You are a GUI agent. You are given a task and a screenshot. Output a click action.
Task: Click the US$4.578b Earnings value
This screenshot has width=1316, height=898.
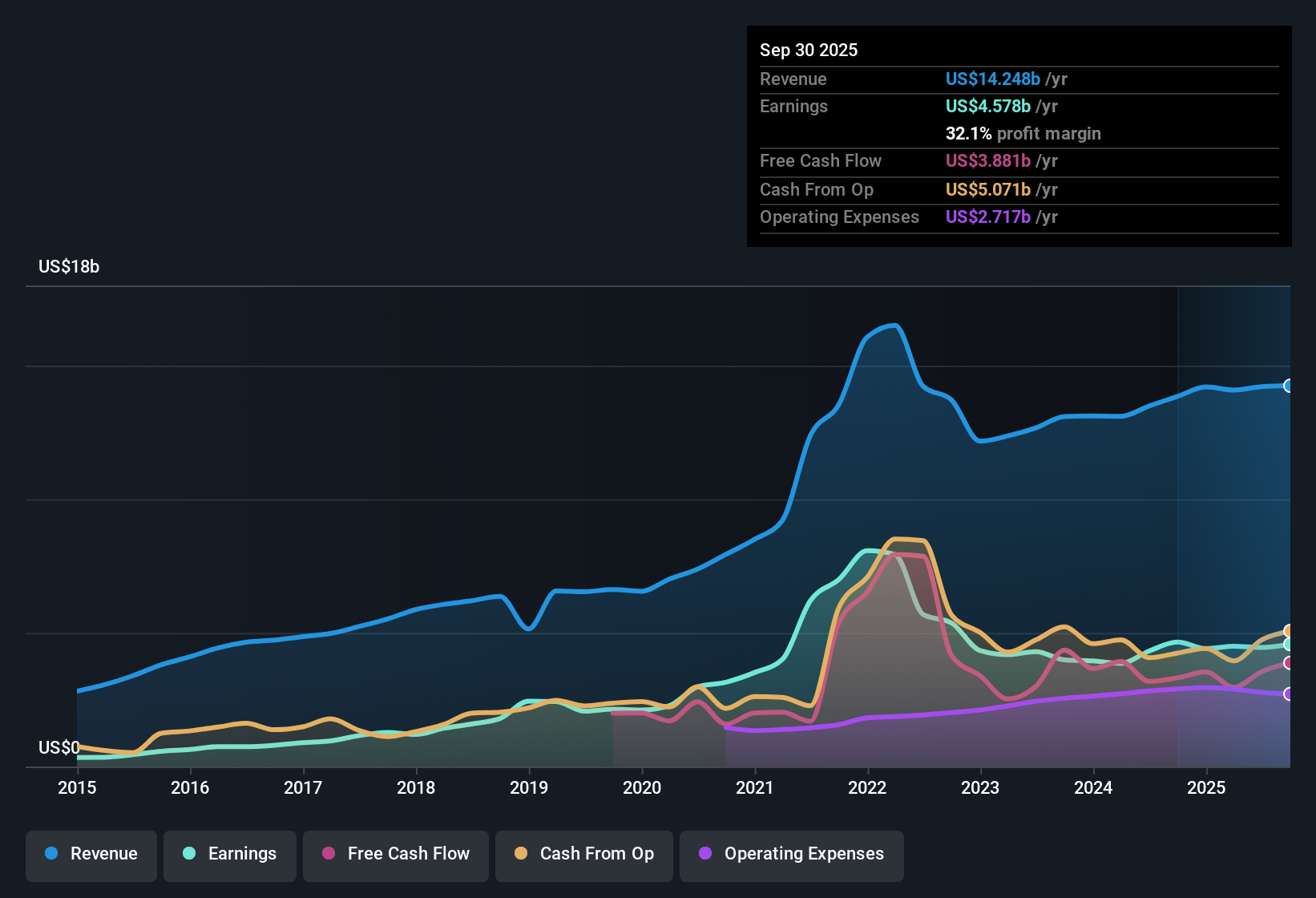click(x=987, y=106)
